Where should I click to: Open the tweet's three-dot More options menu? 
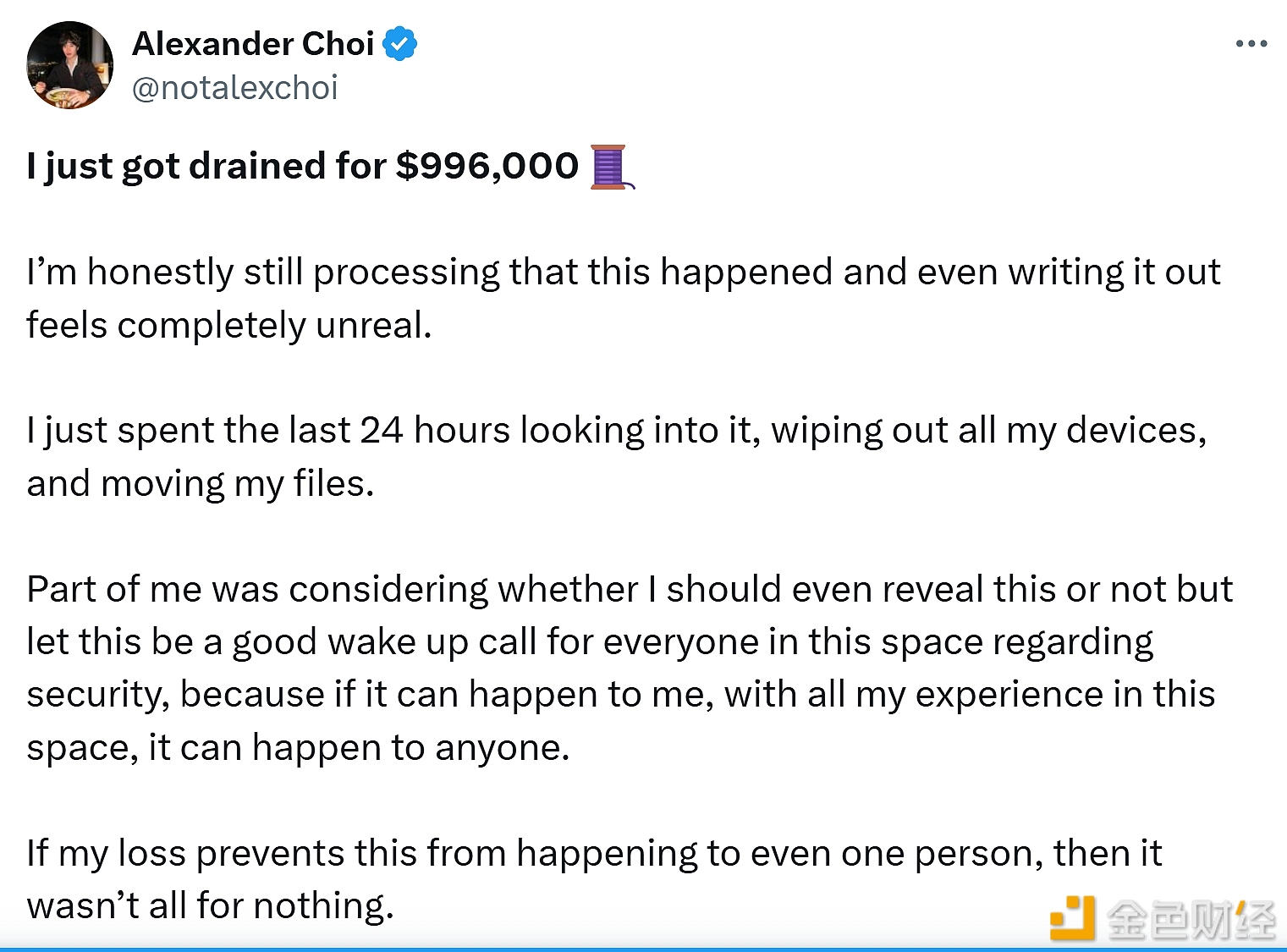tap(1251, 44)
